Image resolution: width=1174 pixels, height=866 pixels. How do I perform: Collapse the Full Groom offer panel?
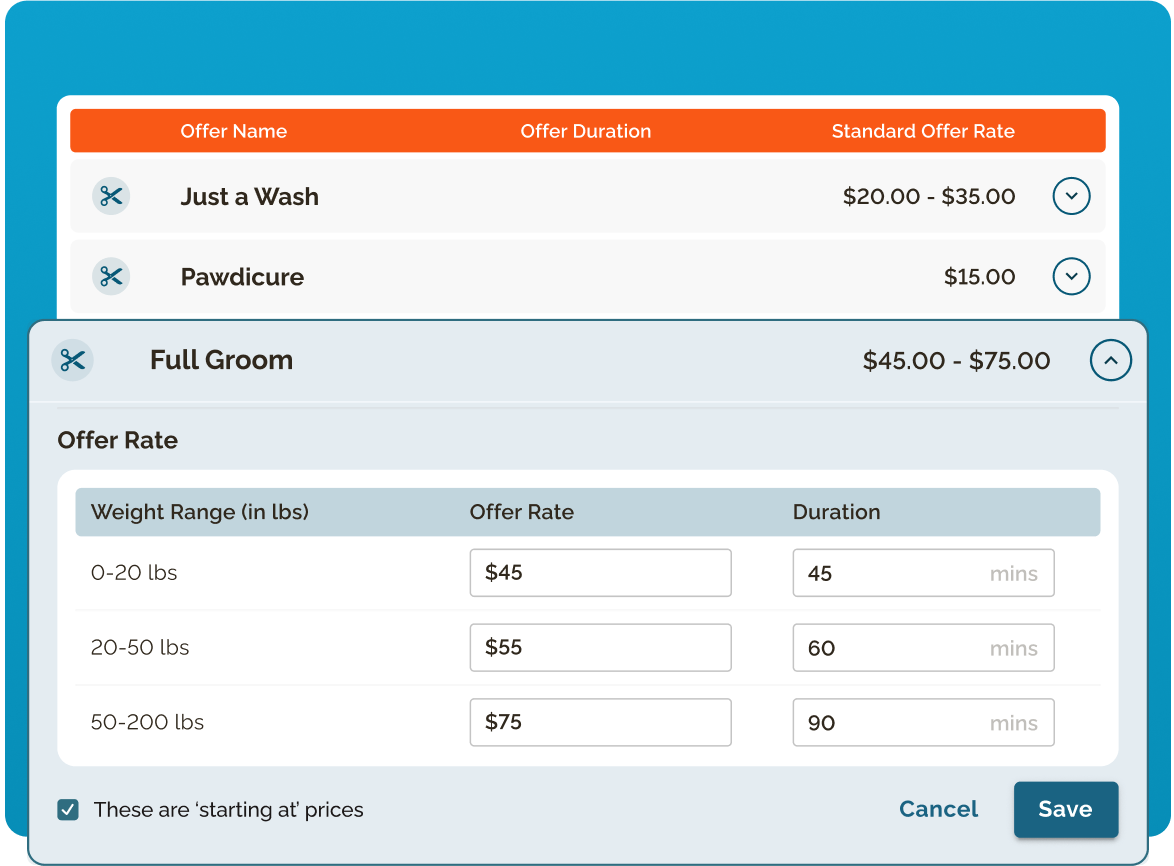pyautogui.click(x=1110, y=360)
